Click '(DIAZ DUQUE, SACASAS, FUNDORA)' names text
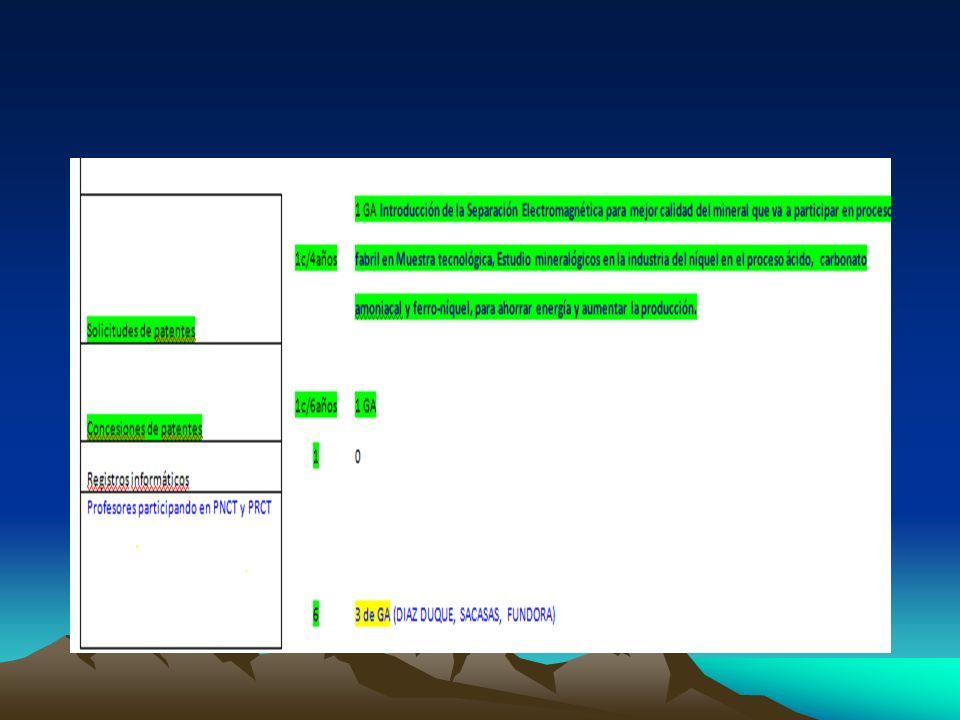Viewport: 960px width, 720px height. point(474,615)
